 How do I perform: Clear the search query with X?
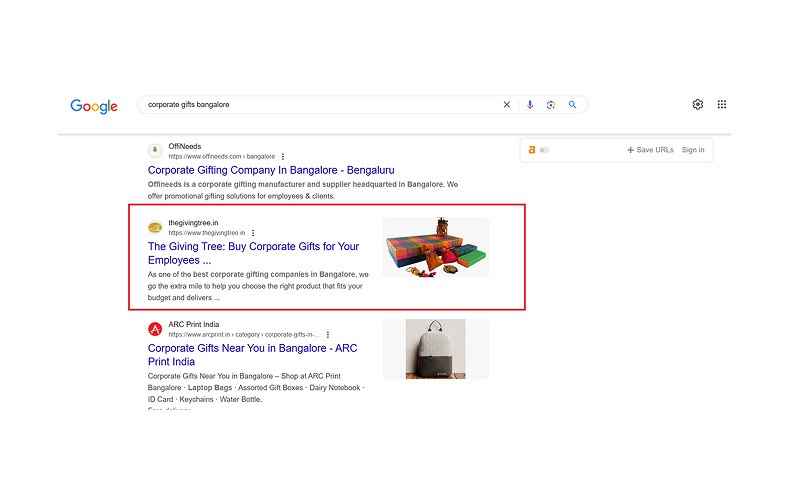click(x=507, y=105)
